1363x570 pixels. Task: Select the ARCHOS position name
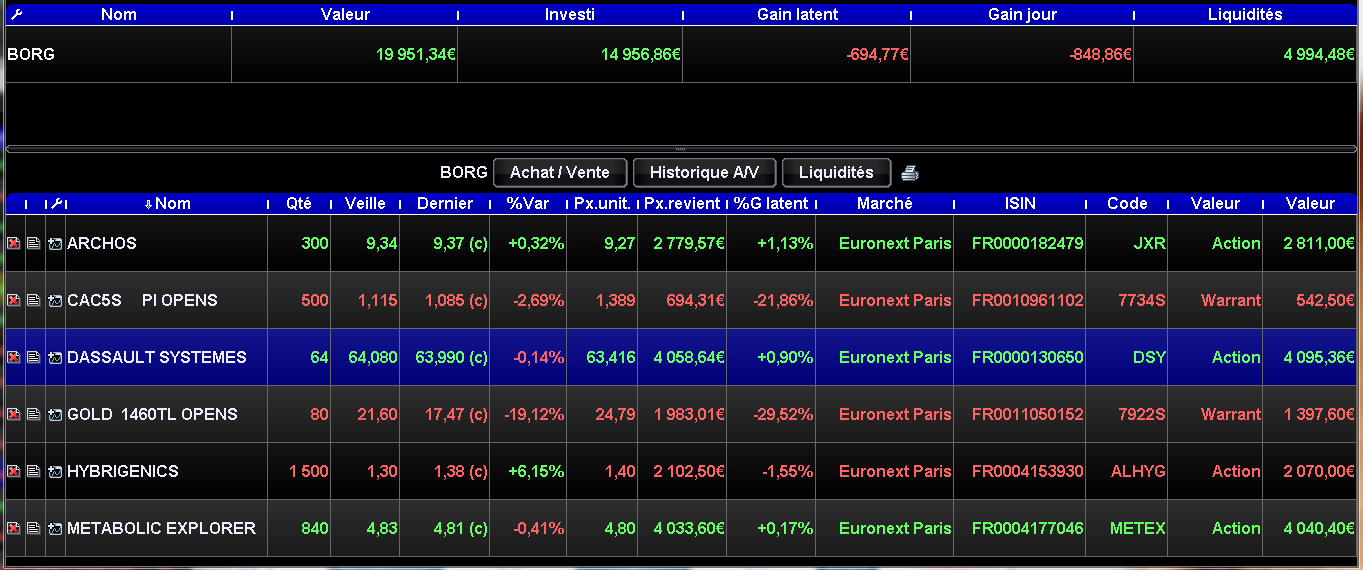click(101, 243)
